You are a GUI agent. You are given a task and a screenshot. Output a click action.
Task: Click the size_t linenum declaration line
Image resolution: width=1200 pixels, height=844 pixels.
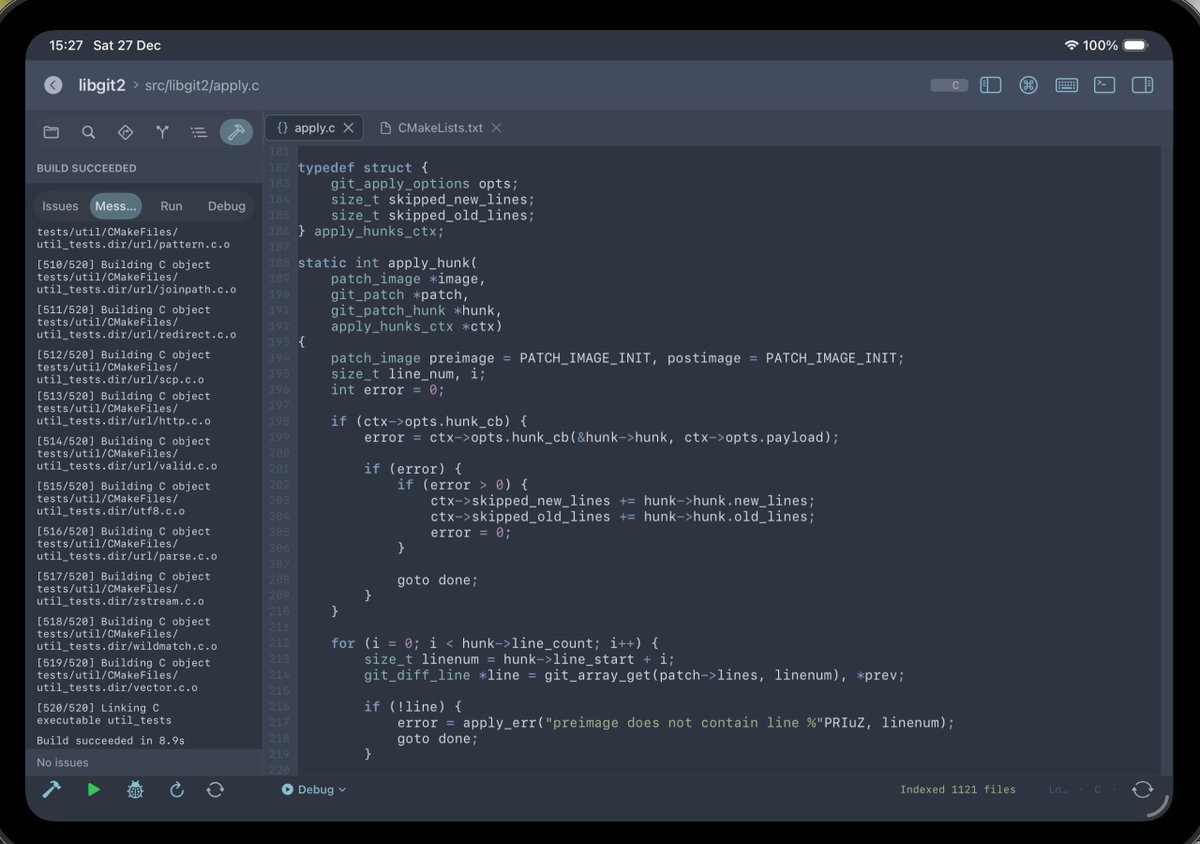pos(519,659)
